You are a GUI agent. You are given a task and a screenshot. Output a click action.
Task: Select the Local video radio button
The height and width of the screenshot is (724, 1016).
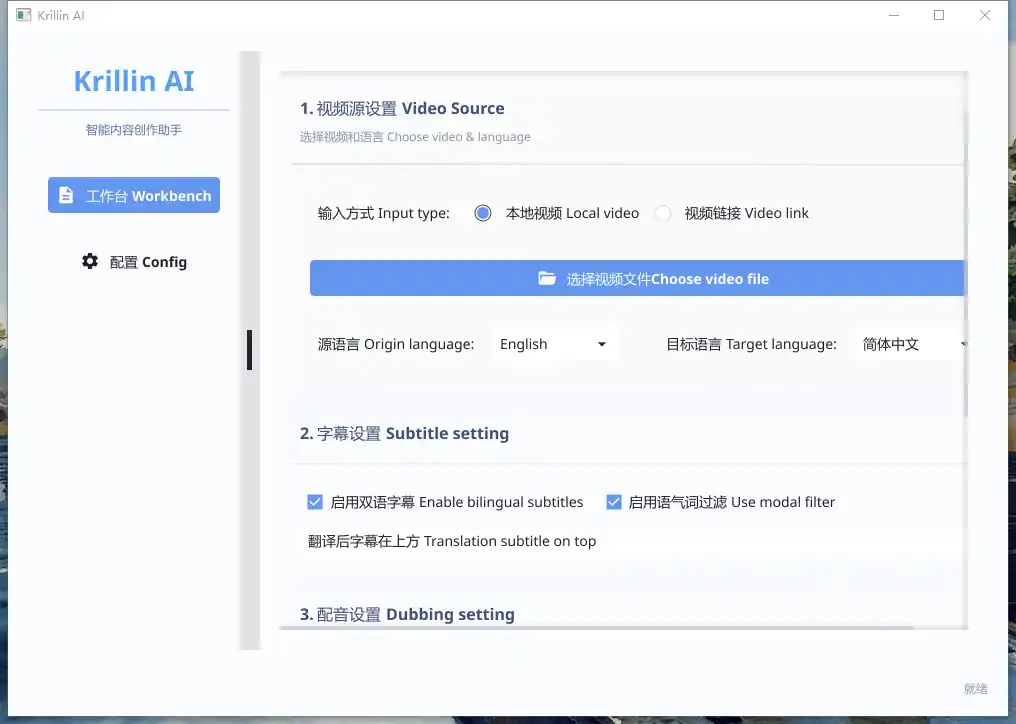click(483, 213)
